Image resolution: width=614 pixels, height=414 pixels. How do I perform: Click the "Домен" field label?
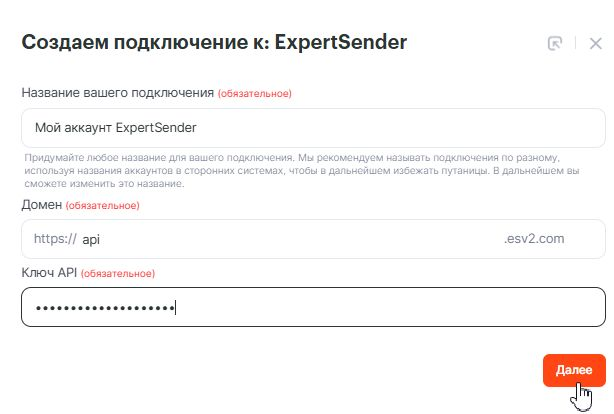(41, 205)
